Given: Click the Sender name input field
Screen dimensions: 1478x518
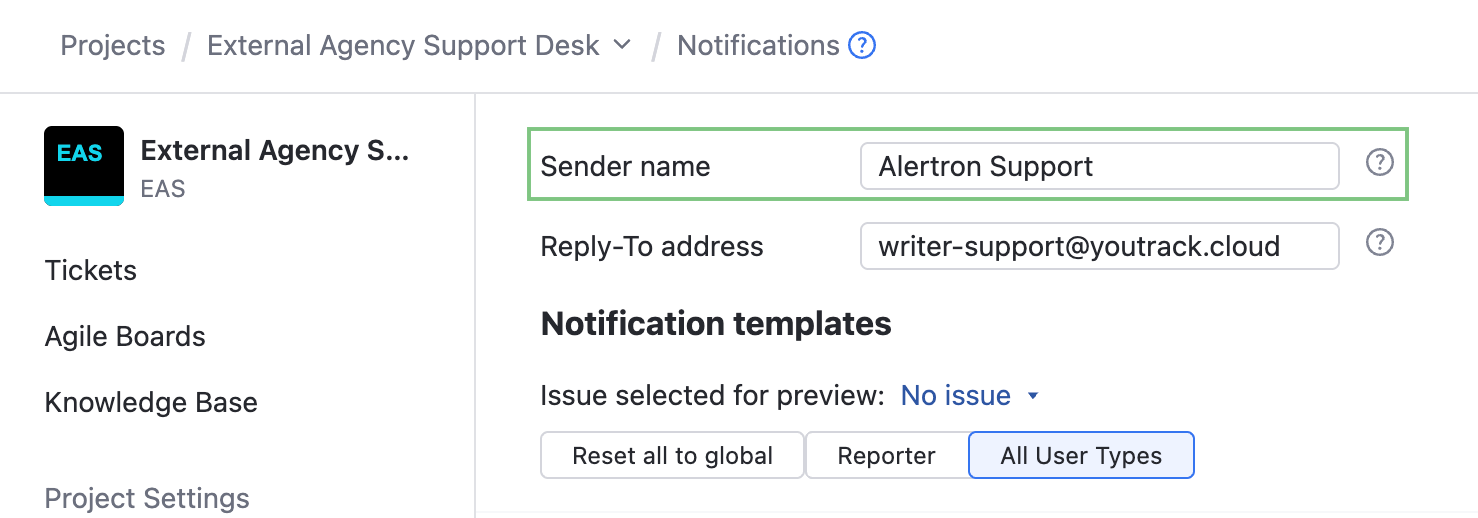Looking at the screenshot, I should click(x=1098, y=166).
